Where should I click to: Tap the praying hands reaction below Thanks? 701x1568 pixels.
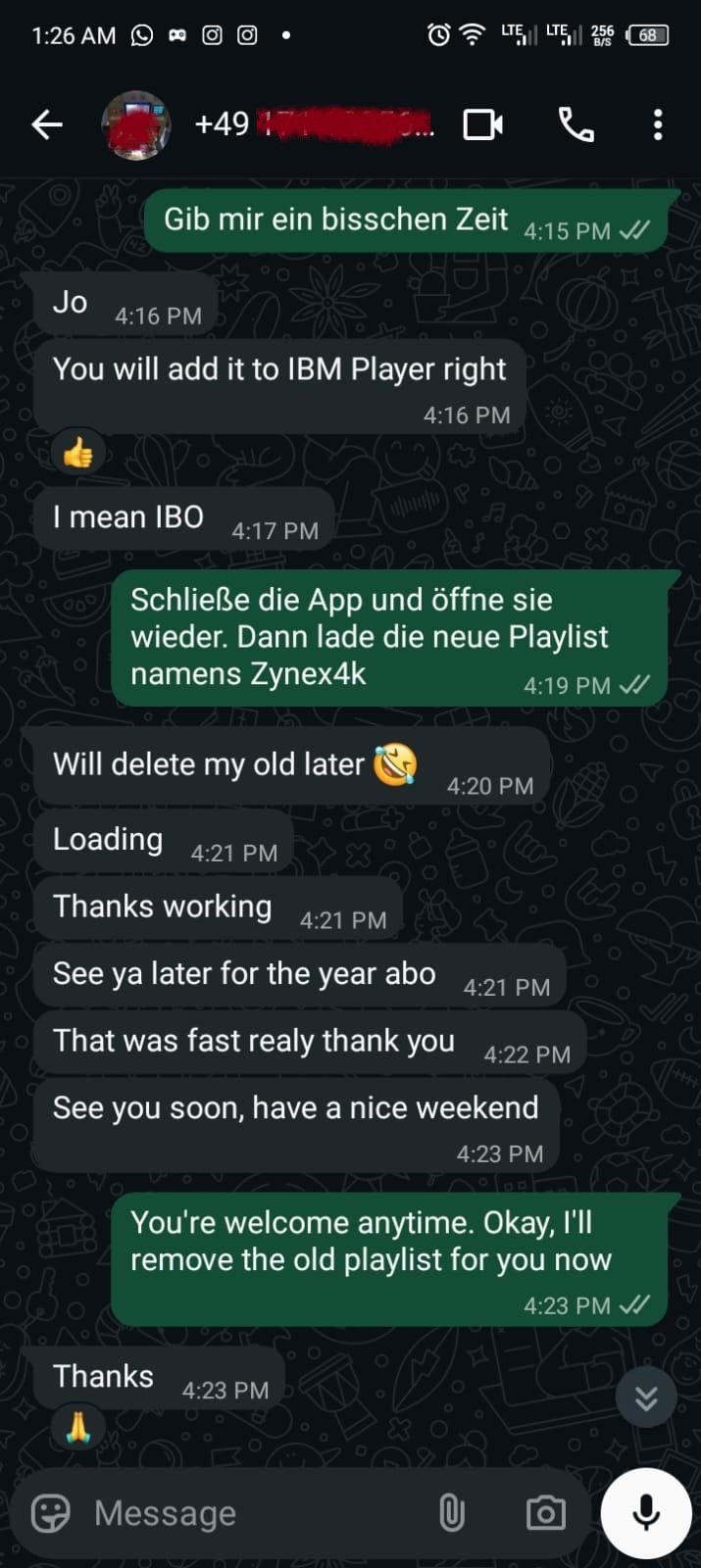[x=77, y=1427]
